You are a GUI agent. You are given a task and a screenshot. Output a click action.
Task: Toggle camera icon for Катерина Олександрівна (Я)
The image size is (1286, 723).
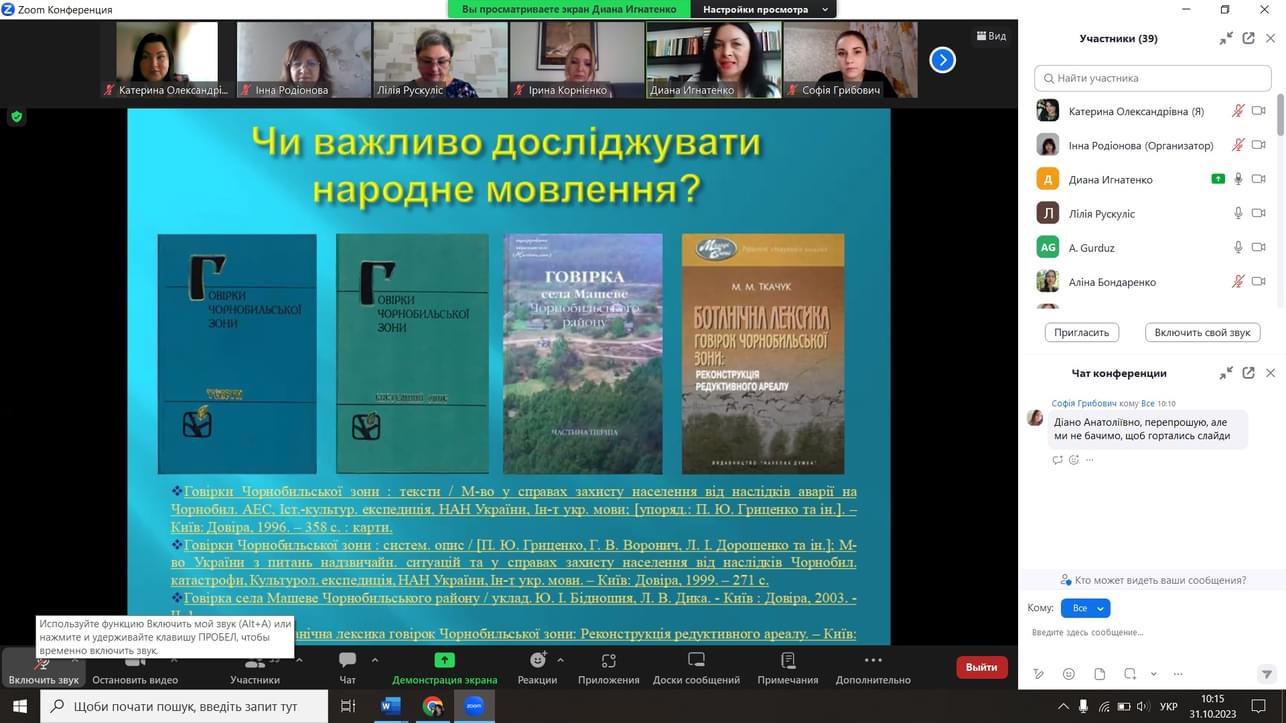click(x=1259, y=111)
